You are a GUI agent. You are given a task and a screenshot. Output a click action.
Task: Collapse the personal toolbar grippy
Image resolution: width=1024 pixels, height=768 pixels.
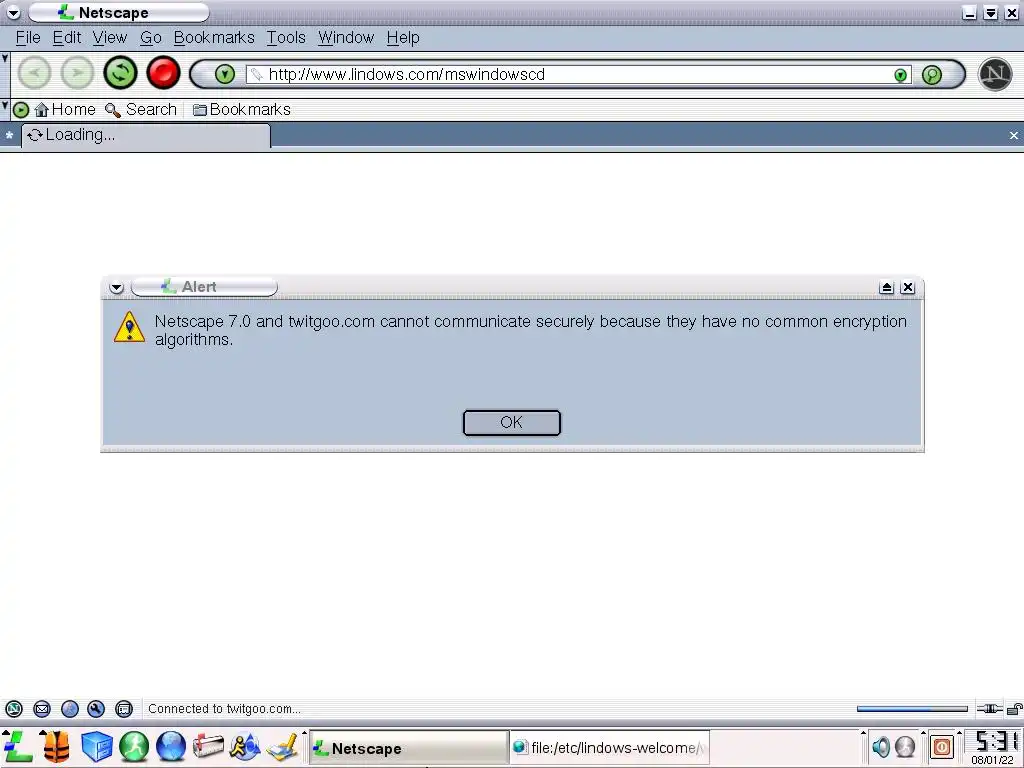click(5, 104)
